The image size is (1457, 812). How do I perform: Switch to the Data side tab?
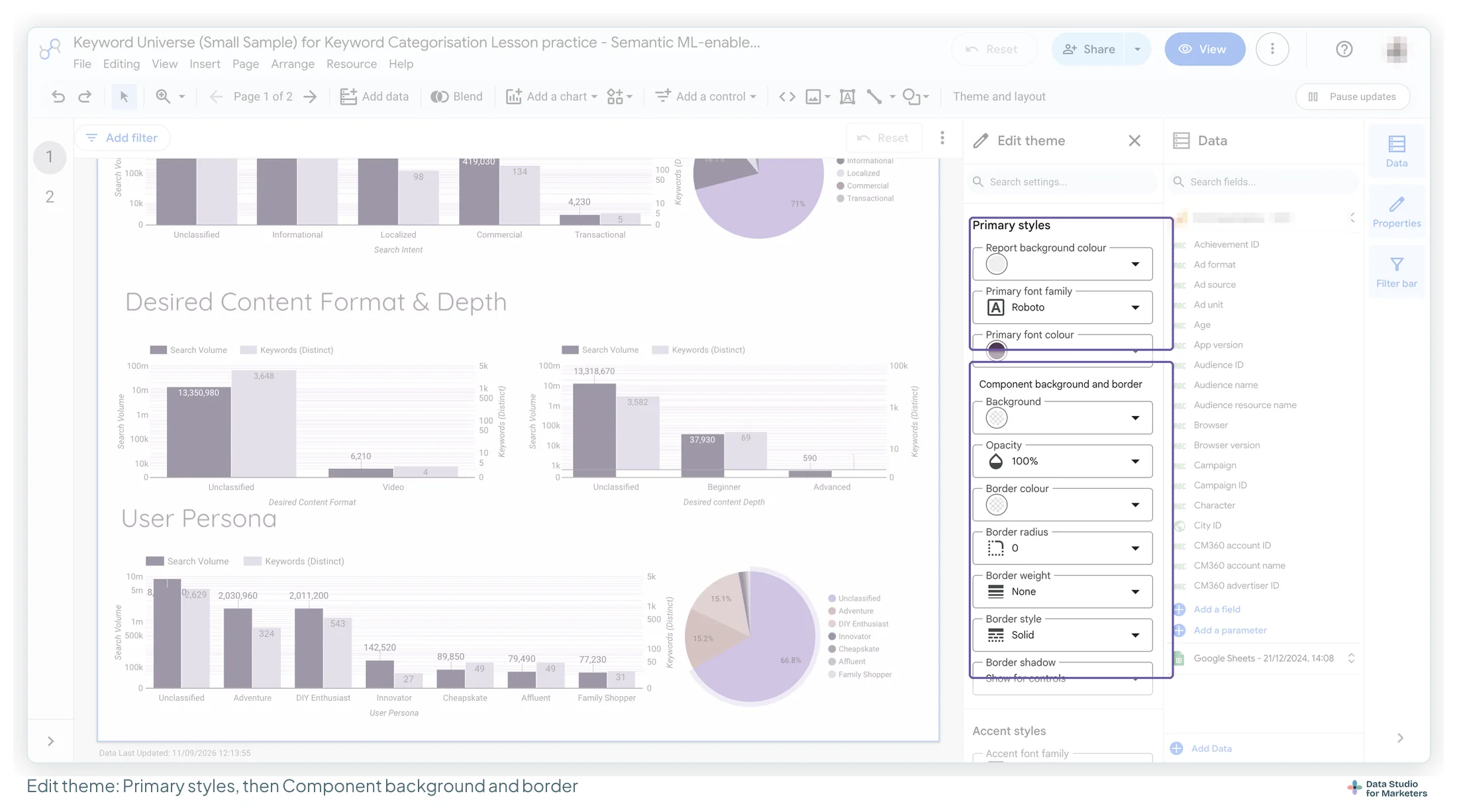point(1397,151)
